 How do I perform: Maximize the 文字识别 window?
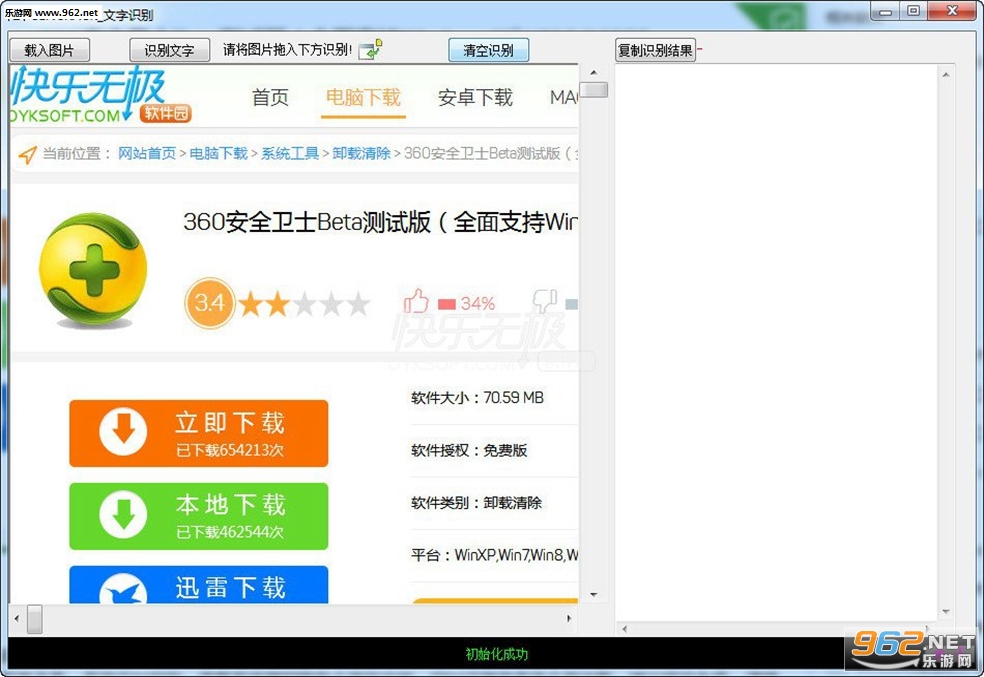[914, 11]
